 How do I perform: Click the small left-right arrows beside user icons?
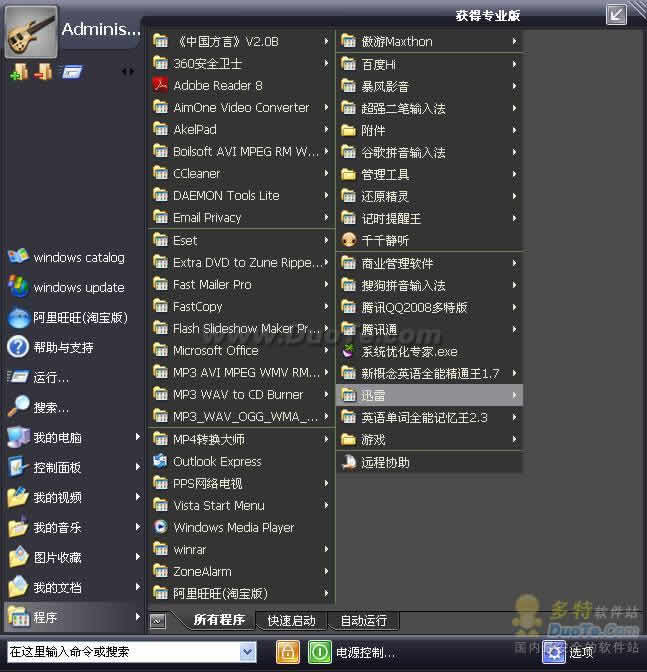point(128,72)
